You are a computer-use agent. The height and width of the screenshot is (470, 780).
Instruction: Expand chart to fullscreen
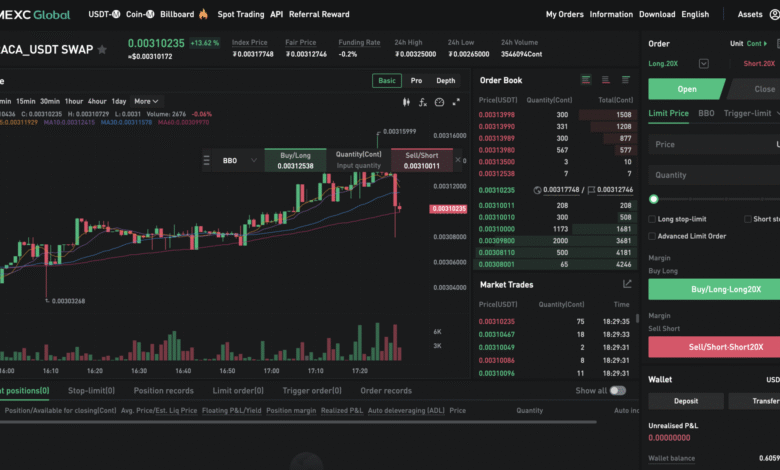pyautogui.click(x=456, y=102)
